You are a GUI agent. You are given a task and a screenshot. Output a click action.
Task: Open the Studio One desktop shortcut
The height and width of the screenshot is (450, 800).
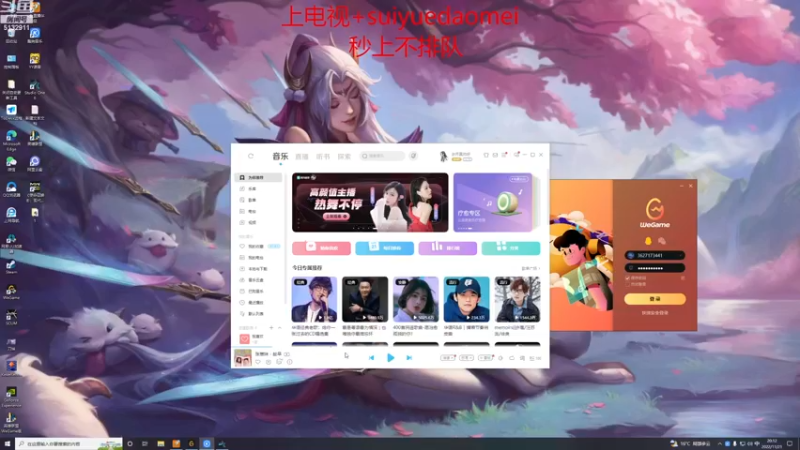point(34,88)
